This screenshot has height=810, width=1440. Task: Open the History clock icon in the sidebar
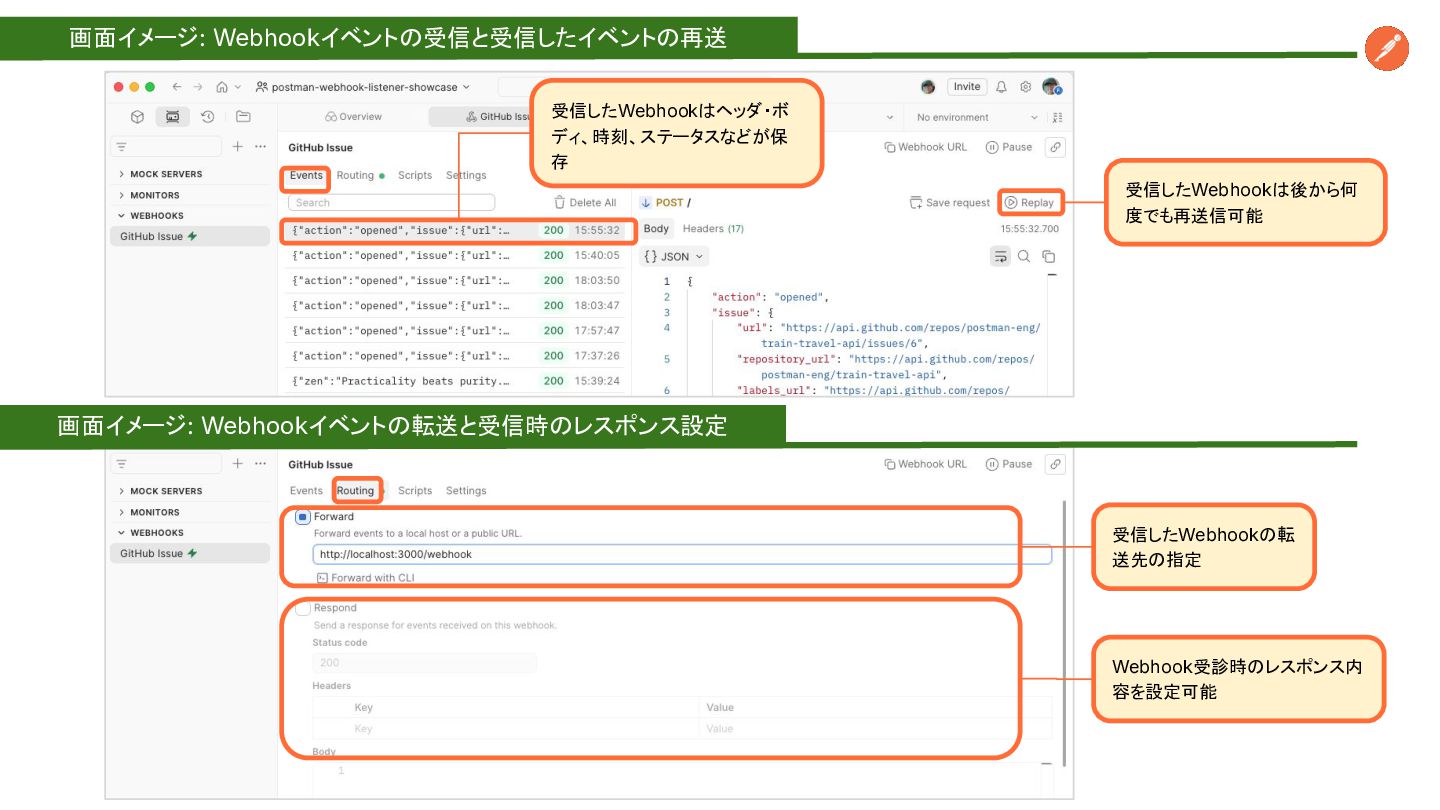[208, 117]
